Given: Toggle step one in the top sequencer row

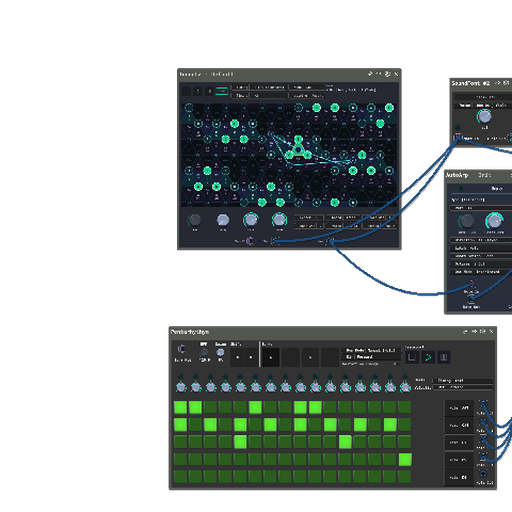Looking at the screenshot, I should tap(180, 407).
